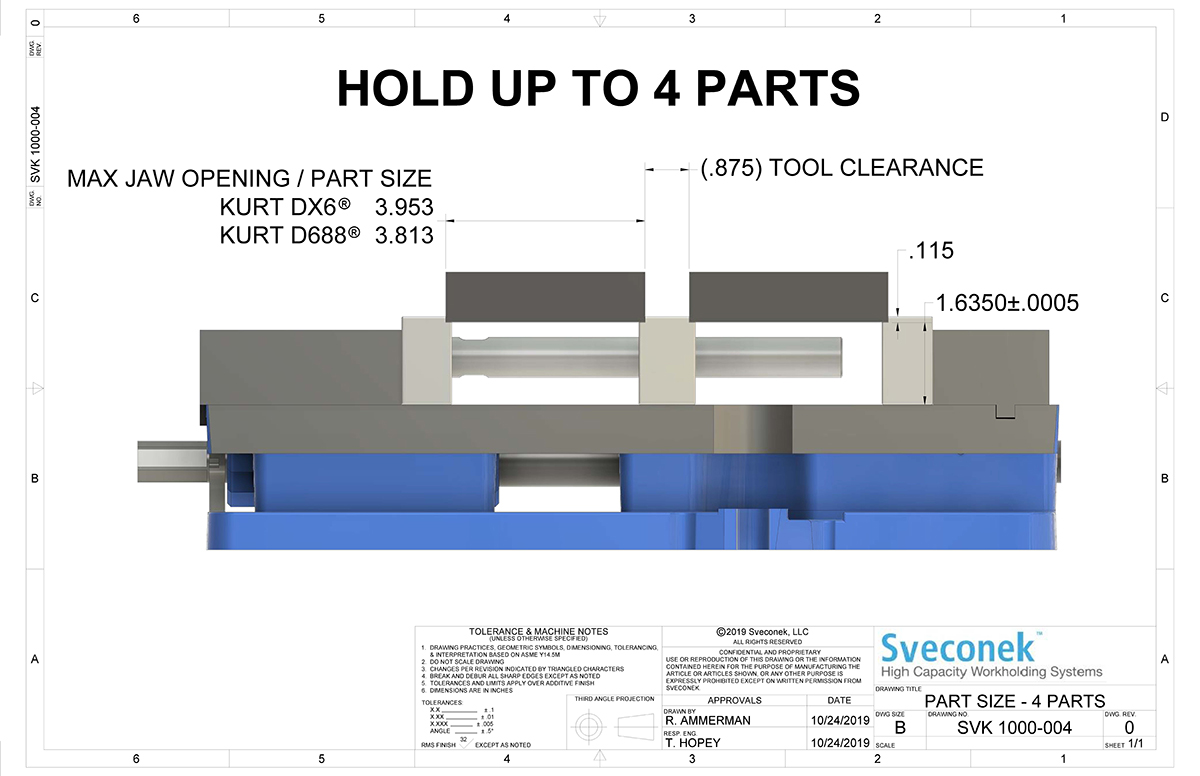Click drawn-by name 'R. AMMERMAN'

pyautogui.click(x=709, y=720)
